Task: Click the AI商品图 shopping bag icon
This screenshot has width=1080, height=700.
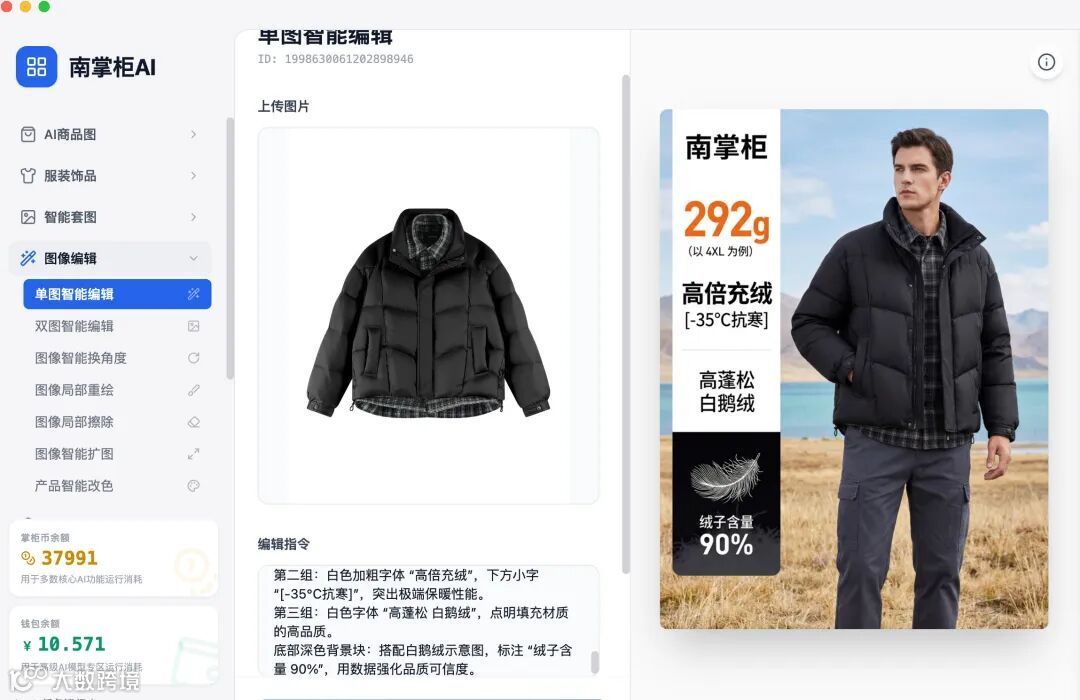Action: pos(28,134)
